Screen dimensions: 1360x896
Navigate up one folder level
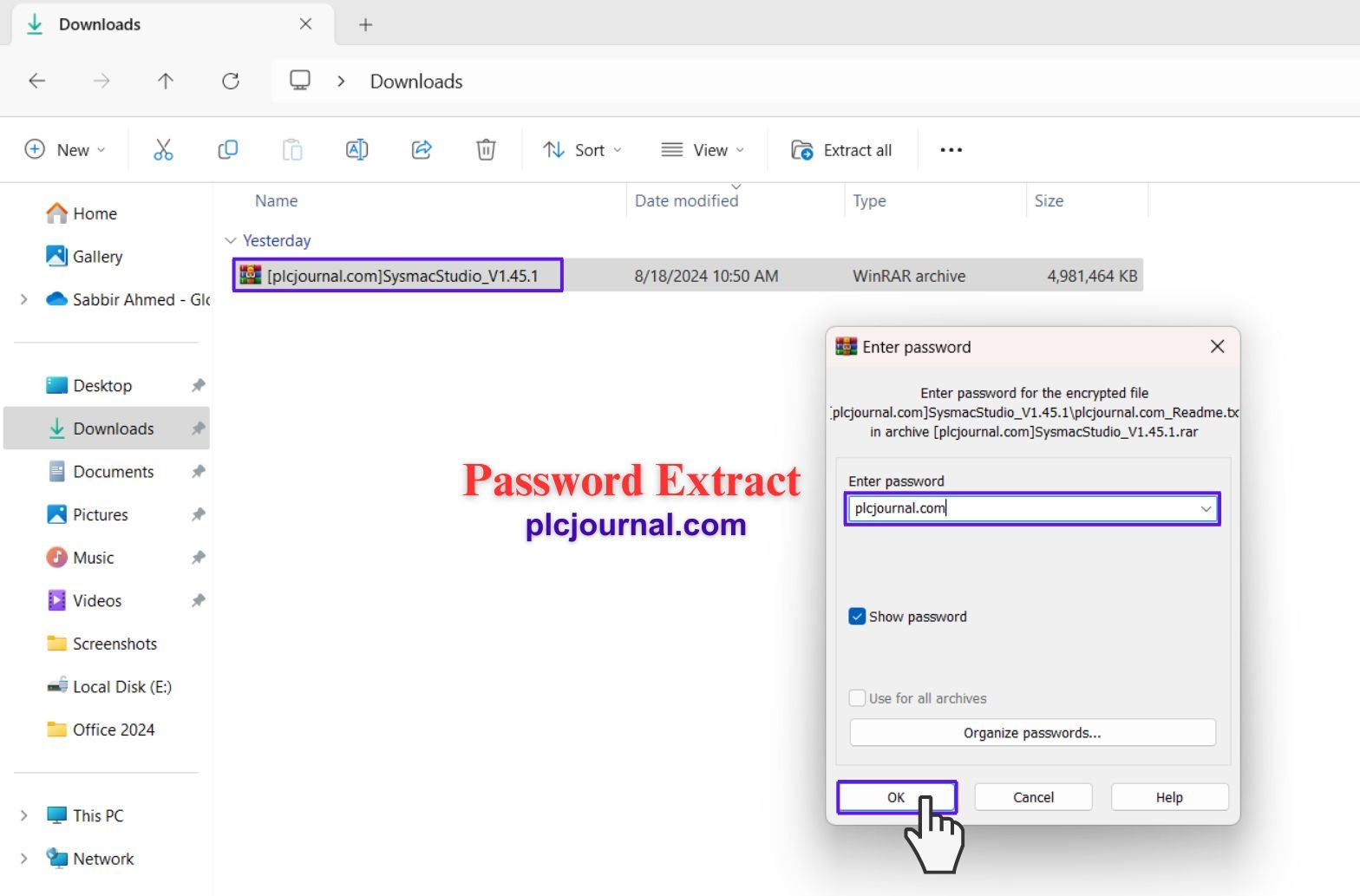(166, 81)
